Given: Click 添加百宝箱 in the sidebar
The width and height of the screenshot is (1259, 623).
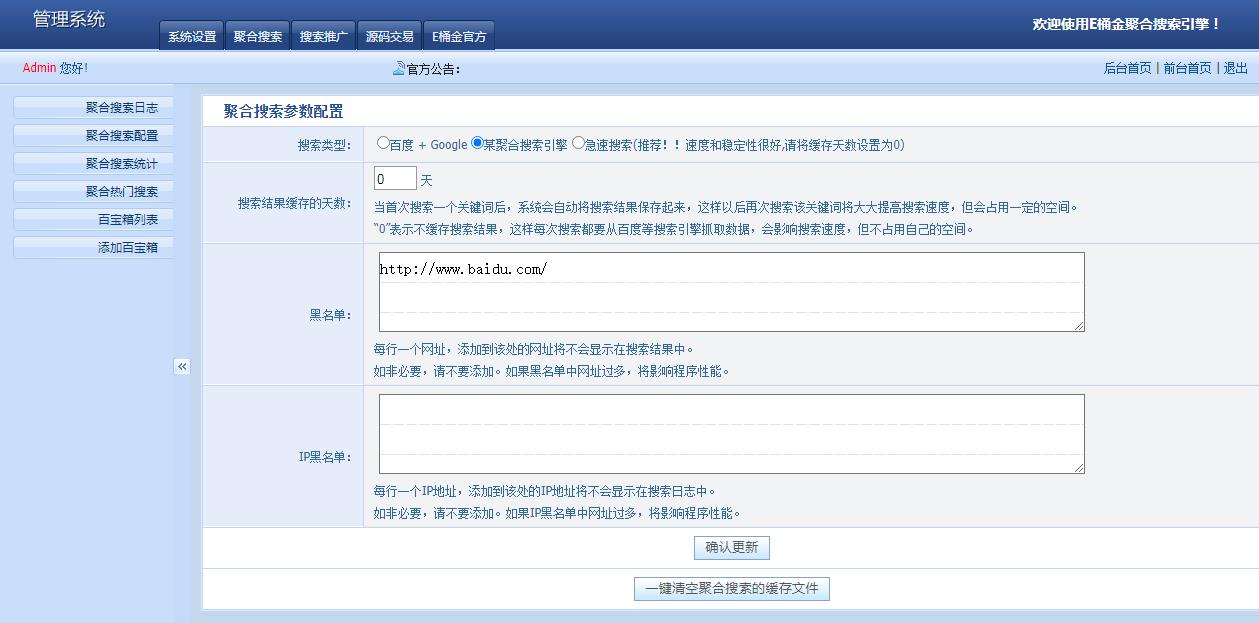Looking at the screenshot, I should [x=93, y=248].
